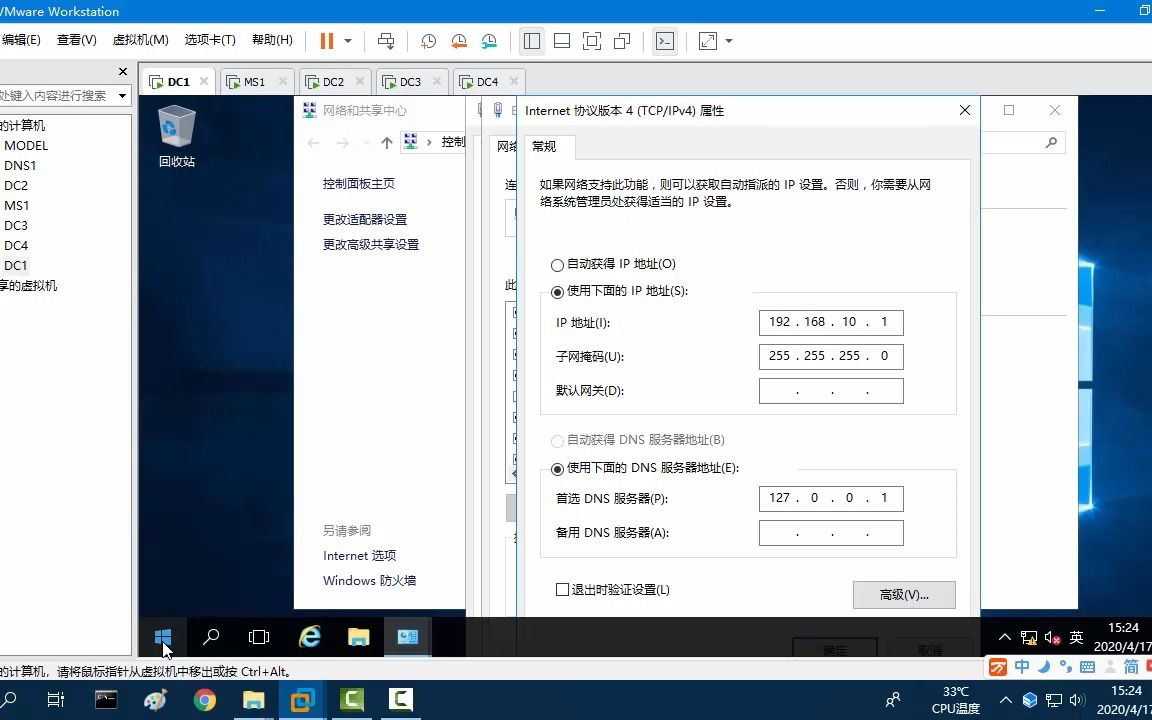Click the 默认网关 input field

pos(831,391)
